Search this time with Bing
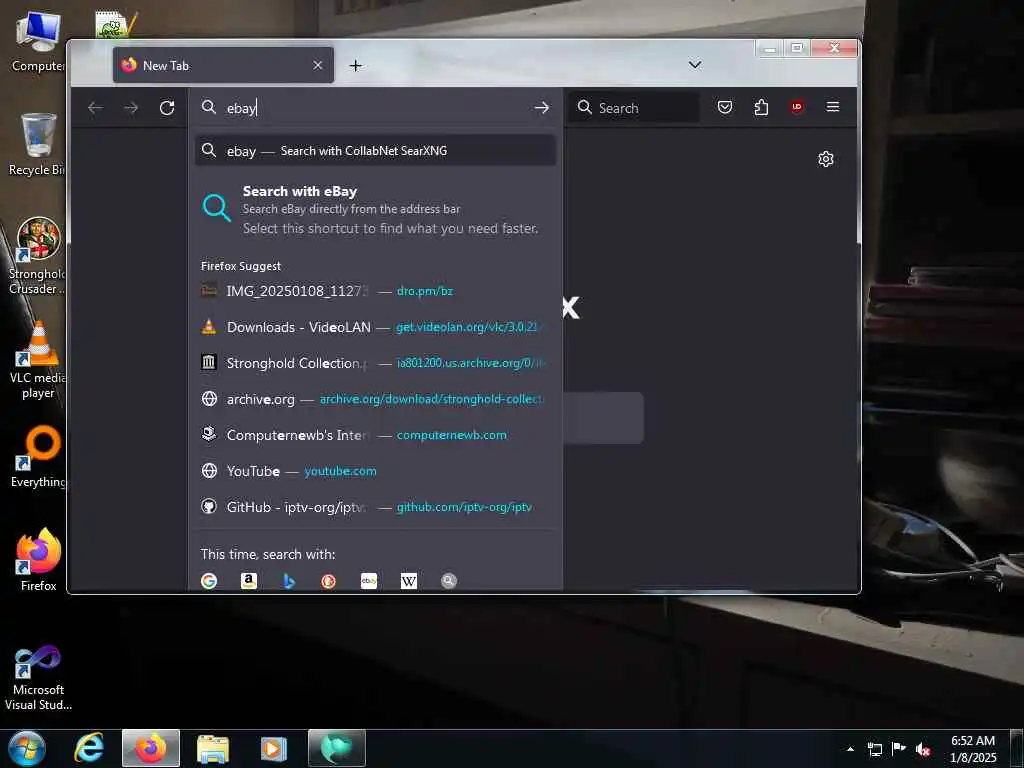This screenshot has height=768, width=1024. click(289, 581)
